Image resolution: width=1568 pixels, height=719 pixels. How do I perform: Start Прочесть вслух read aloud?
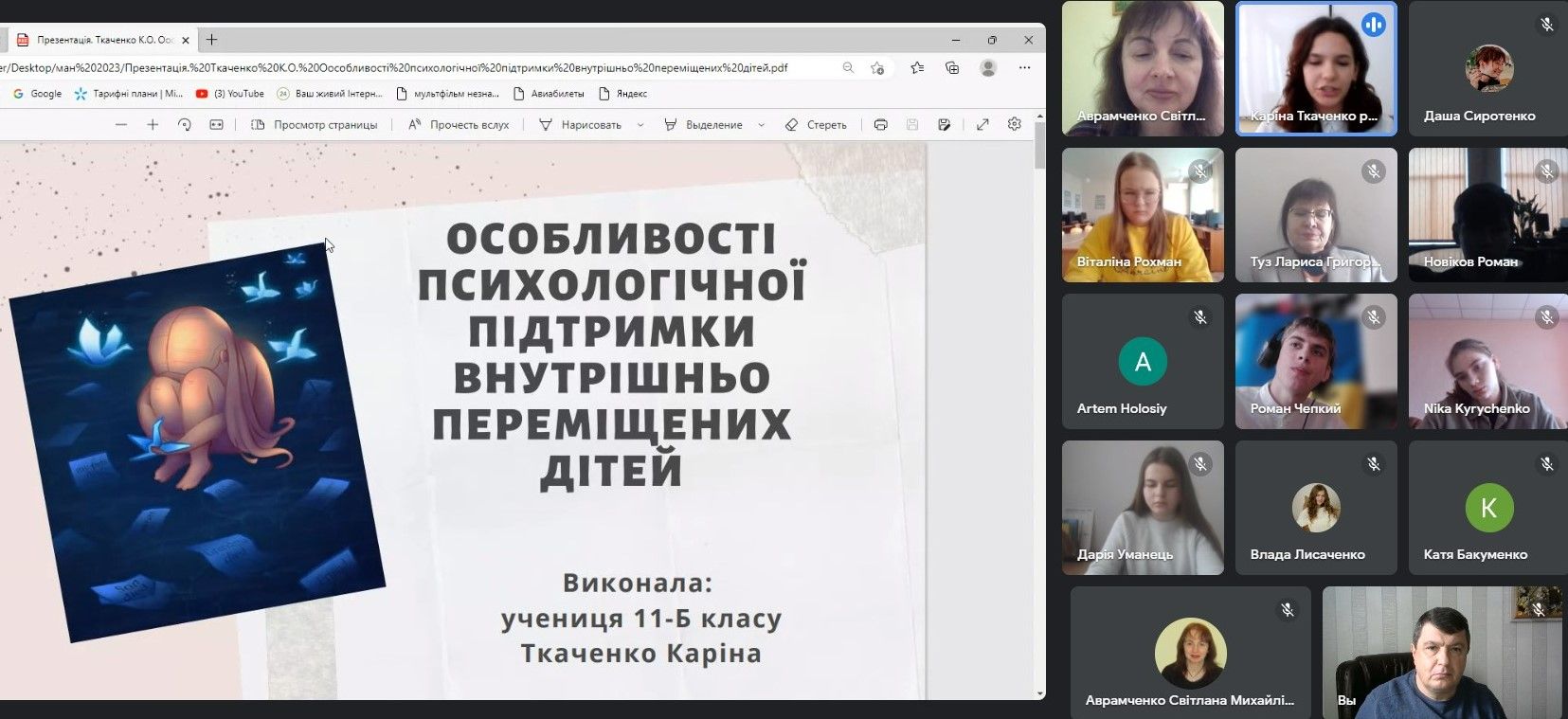pyautogui.click(x=459, y=124)
